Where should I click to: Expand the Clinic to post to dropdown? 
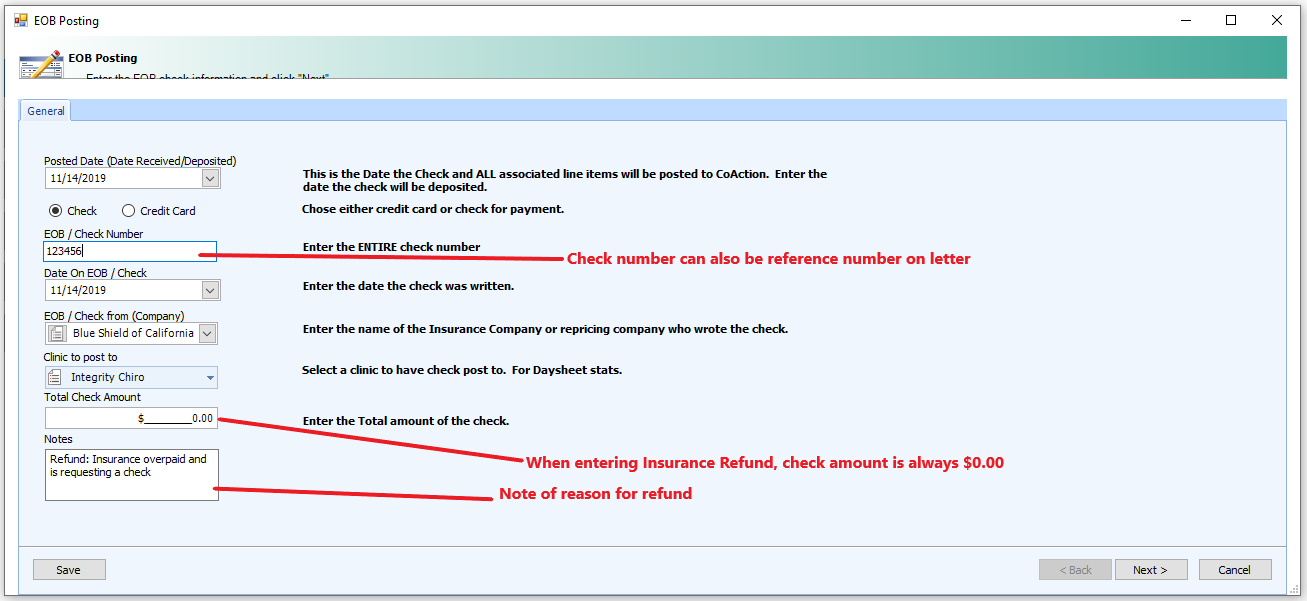(210, 377)
